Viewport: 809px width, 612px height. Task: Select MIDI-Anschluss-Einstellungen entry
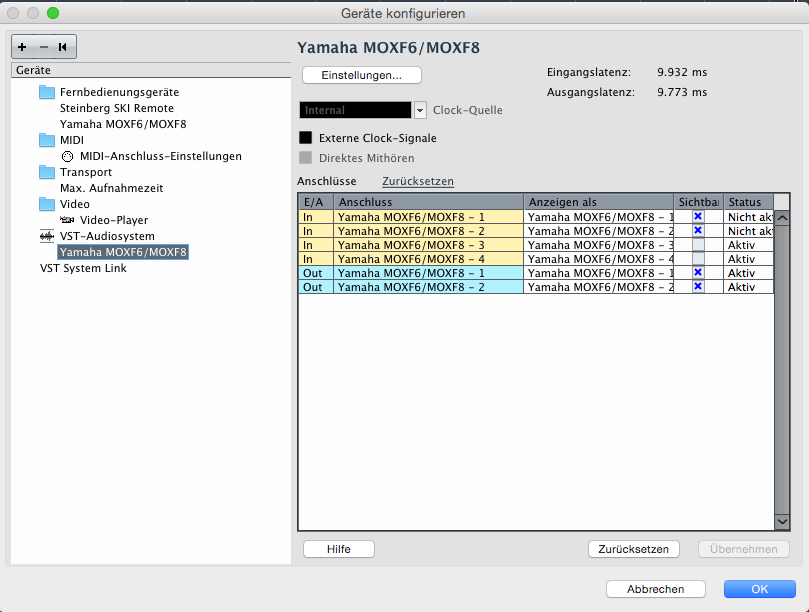point(160,156)
